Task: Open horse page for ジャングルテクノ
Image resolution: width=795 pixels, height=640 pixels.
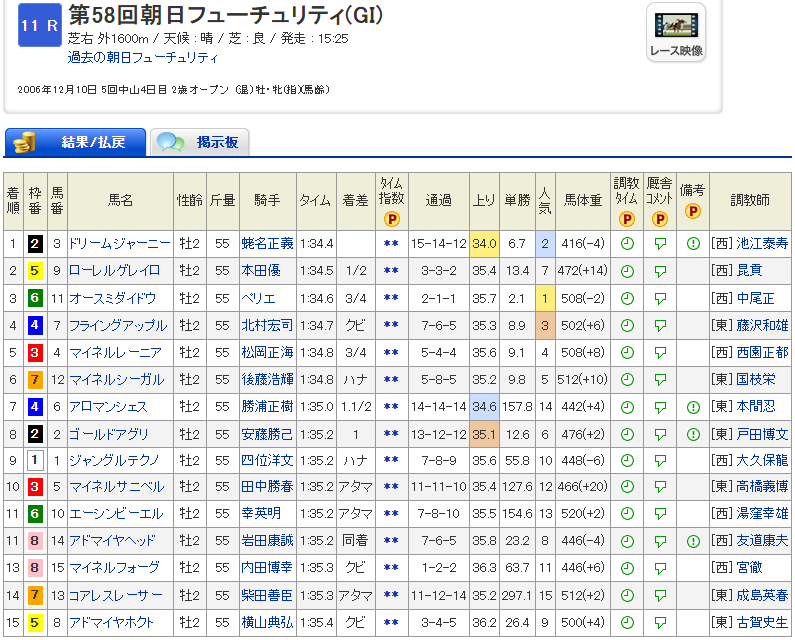Action: [x=114, y=460]
